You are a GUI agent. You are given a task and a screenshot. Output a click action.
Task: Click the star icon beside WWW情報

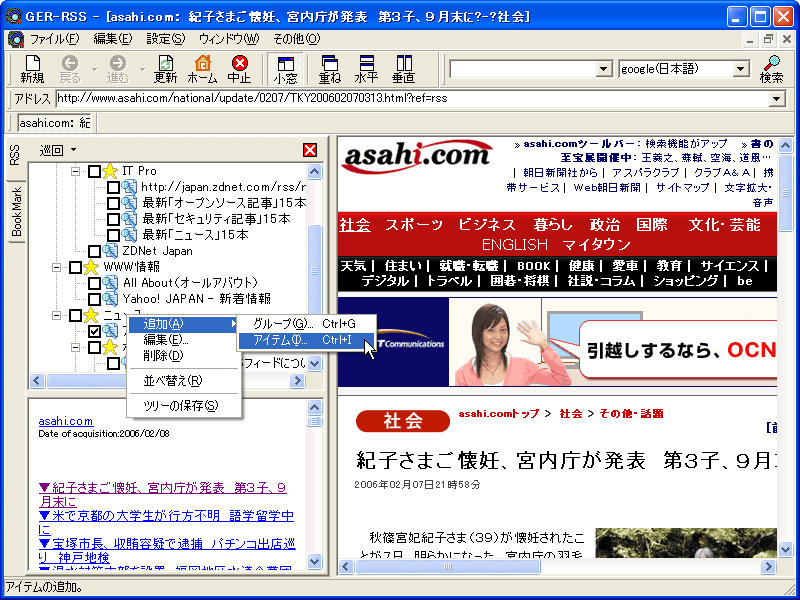click(x=91, y=267)
